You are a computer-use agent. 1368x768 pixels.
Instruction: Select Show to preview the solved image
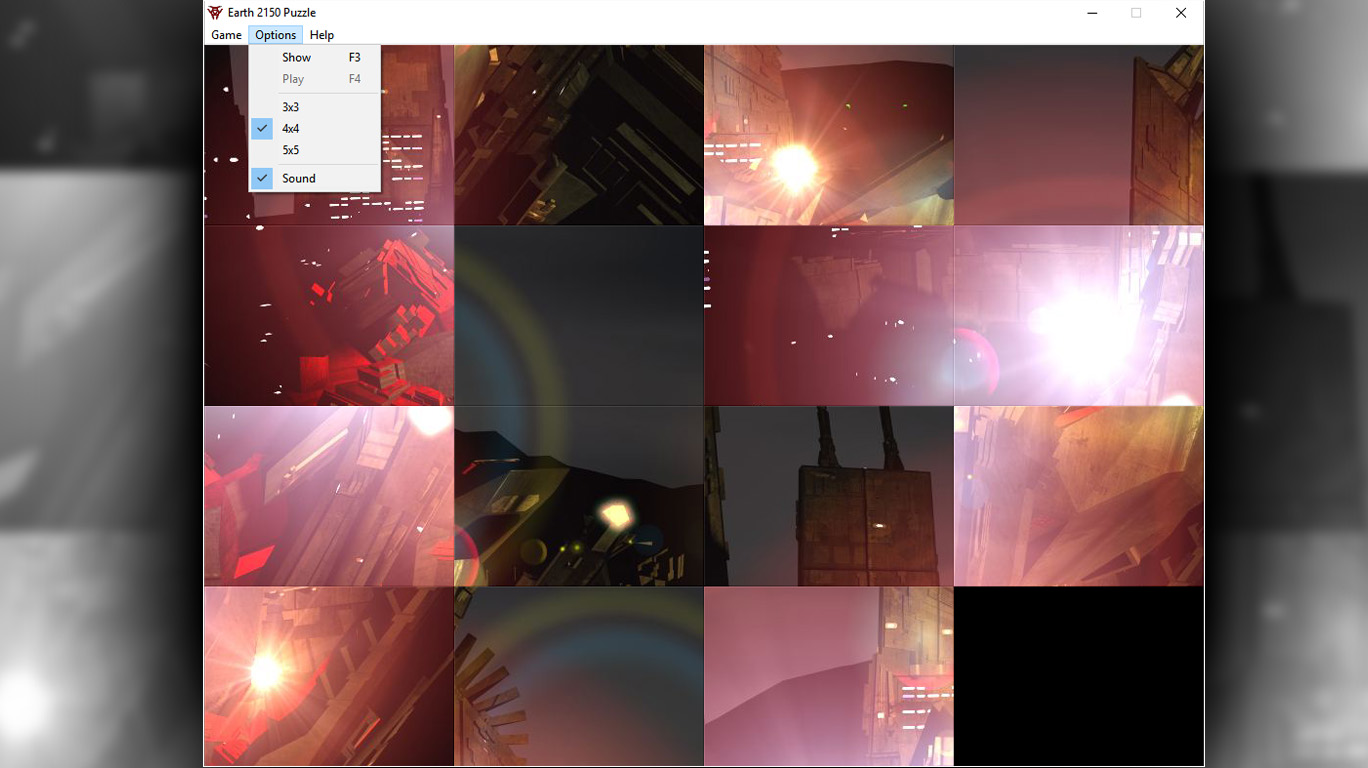(x=296, y=57)
